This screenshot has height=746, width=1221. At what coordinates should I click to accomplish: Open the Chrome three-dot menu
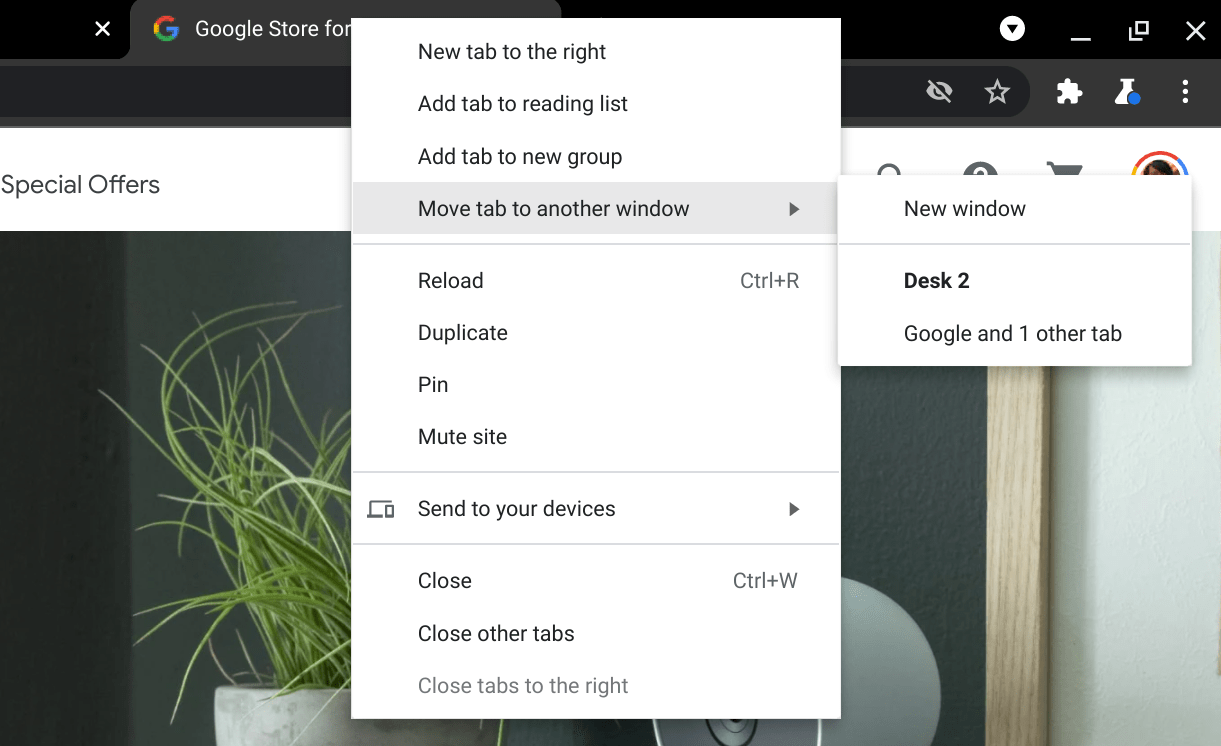pos(1185,93)
